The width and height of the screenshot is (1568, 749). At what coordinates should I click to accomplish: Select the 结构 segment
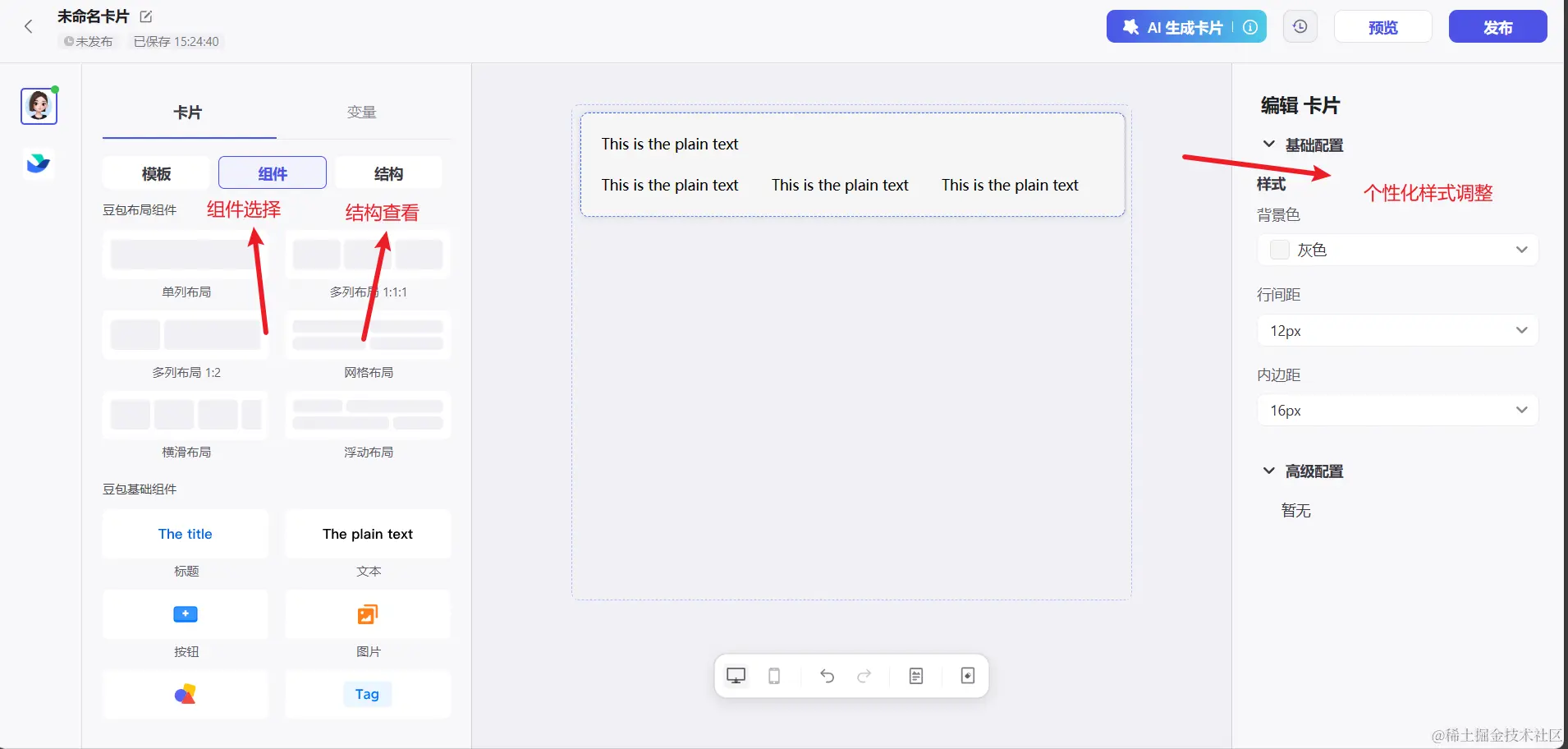pos(388,173)
